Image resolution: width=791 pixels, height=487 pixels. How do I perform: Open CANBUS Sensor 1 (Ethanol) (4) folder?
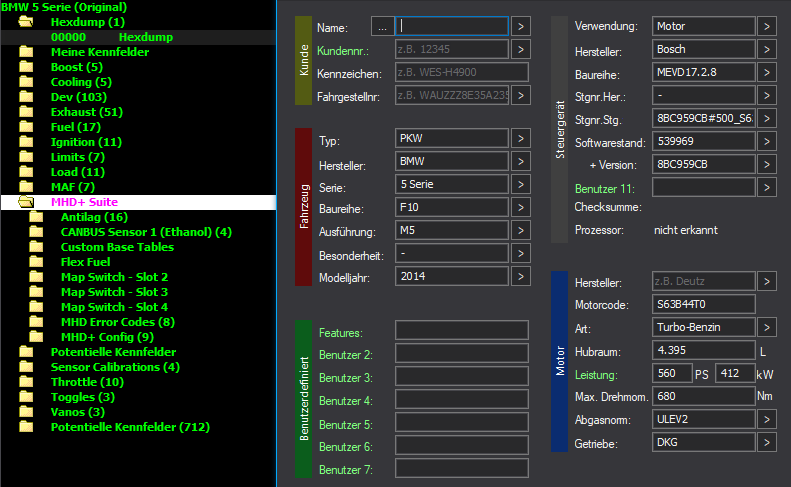(x=146, y=232)
